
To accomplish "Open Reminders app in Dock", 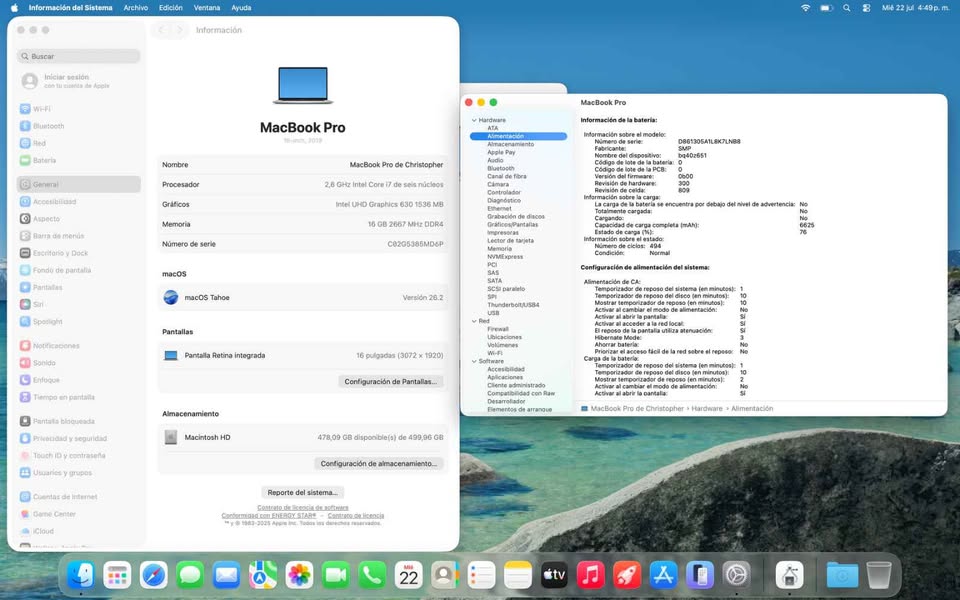I will click(x=481, y=575).
